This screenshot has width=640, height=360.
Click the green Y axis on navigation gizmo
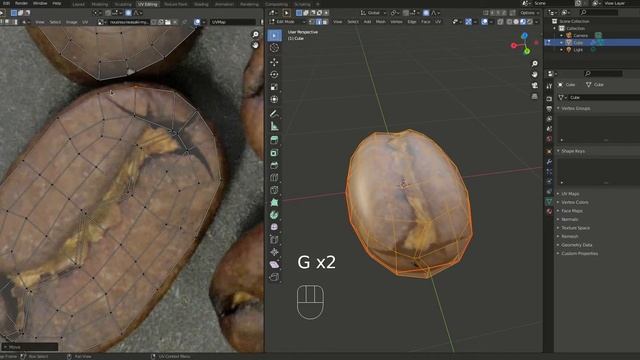[x=527, y=51]
